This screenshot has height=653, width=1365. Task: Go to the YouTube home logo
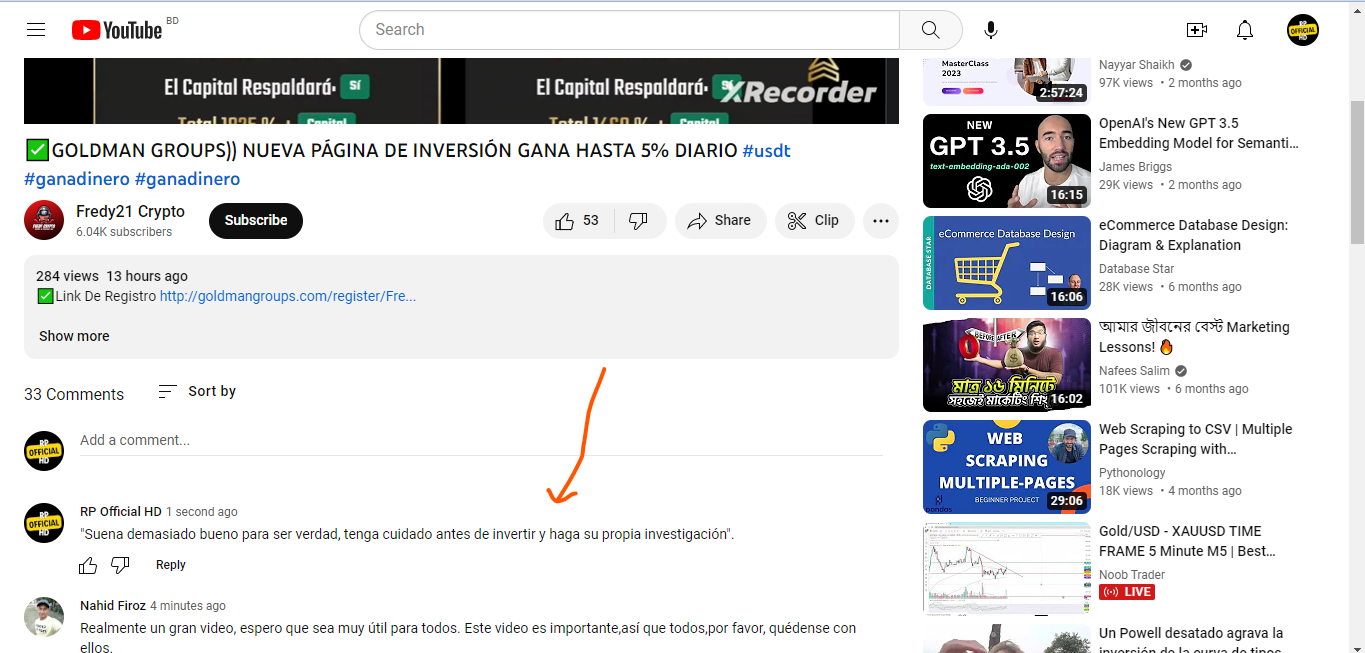(117, 30)
